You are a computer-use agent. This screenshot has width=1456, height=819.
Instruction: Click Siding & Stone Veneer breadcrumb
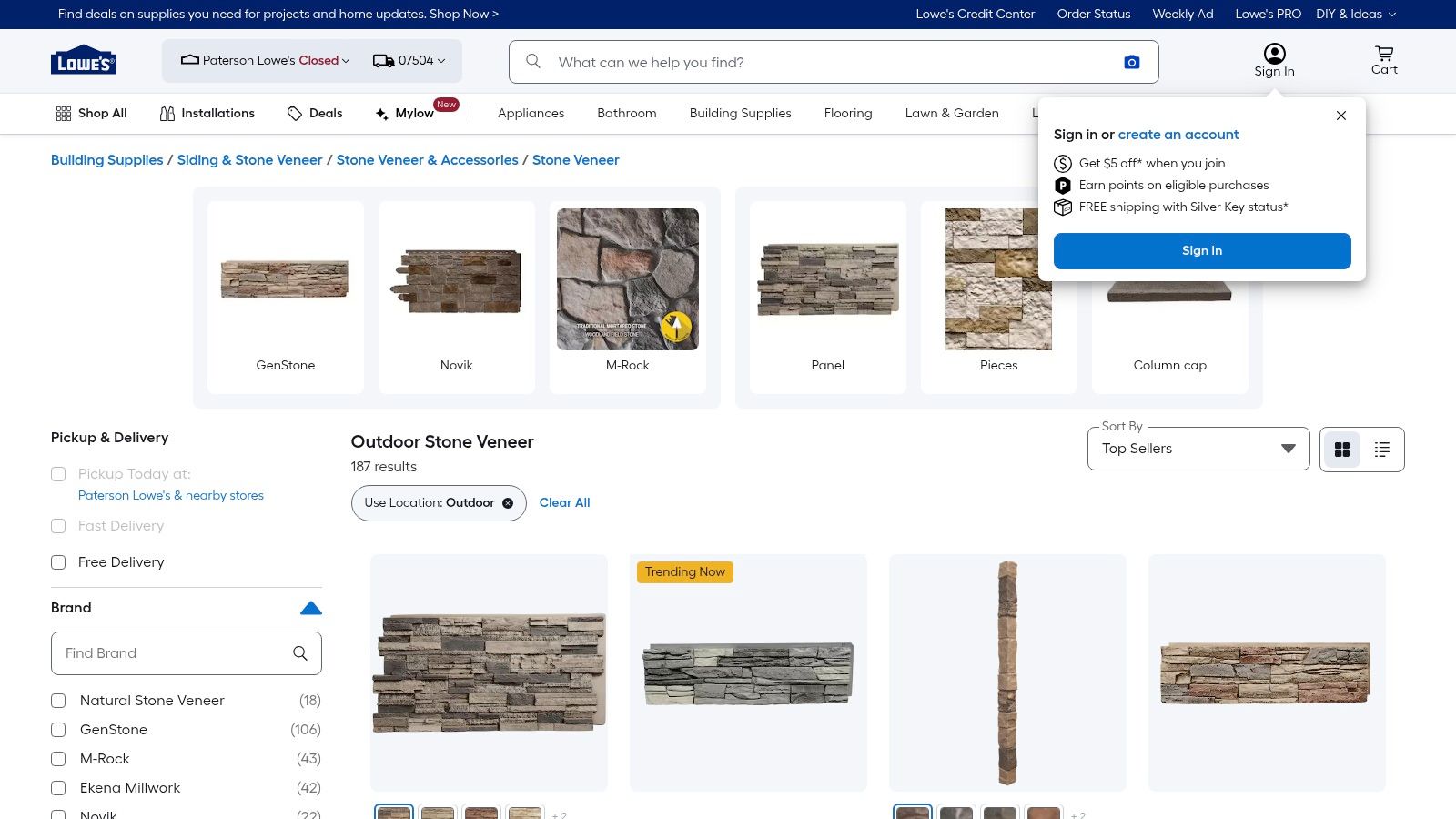[x=249, y=160]
